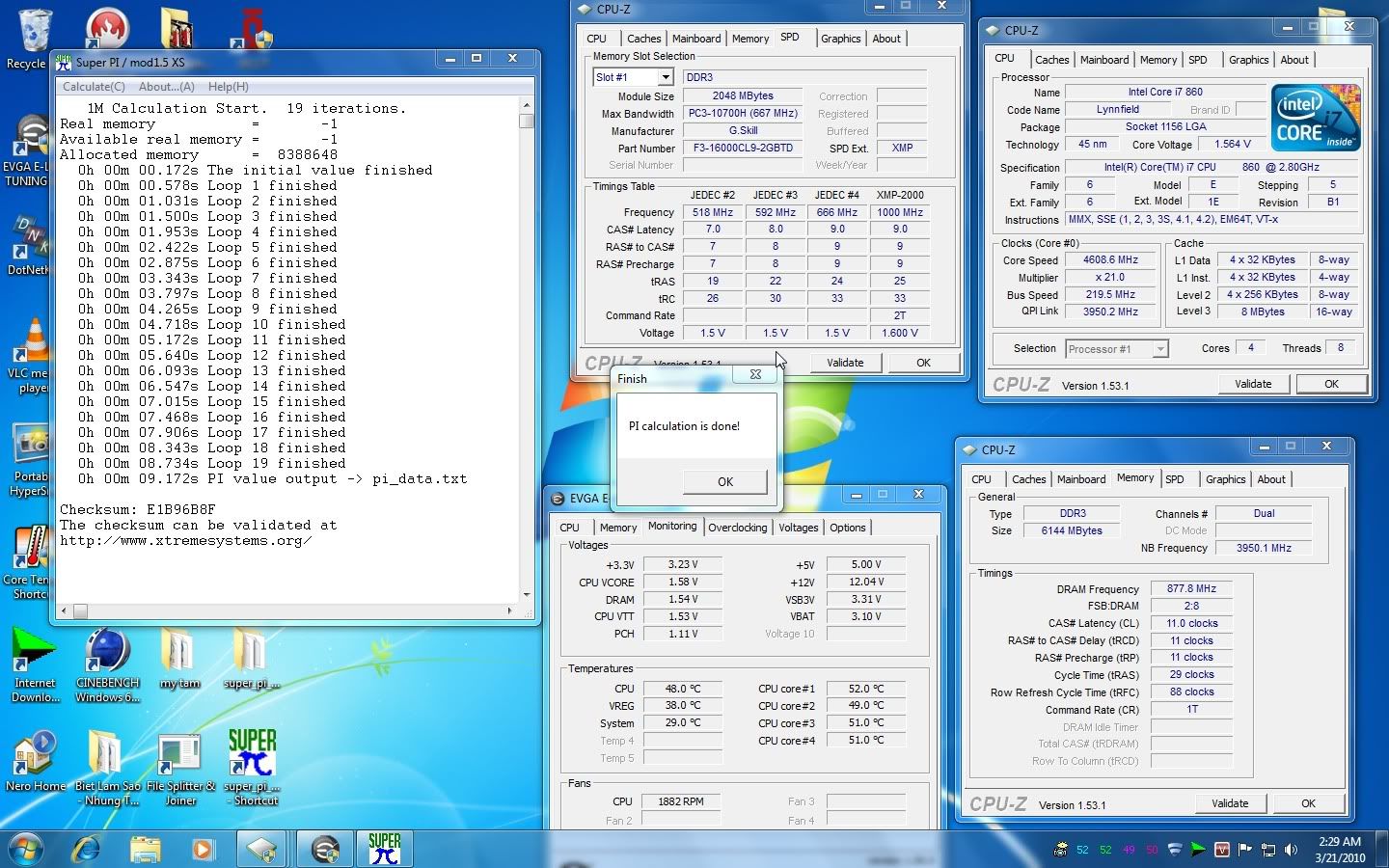Click the Super PI title bar icon

tap(64, 62)
